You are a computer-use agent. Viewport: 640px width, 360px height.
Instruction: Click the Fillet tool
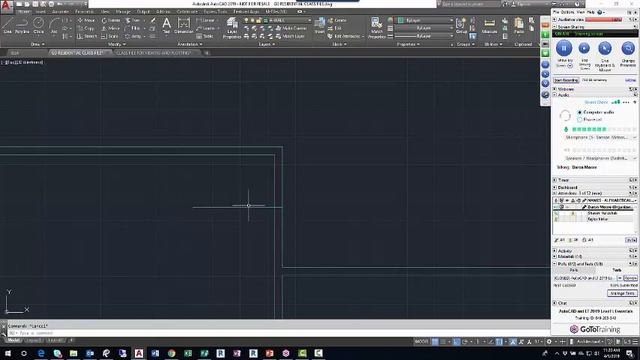click(x=133, y=28)
